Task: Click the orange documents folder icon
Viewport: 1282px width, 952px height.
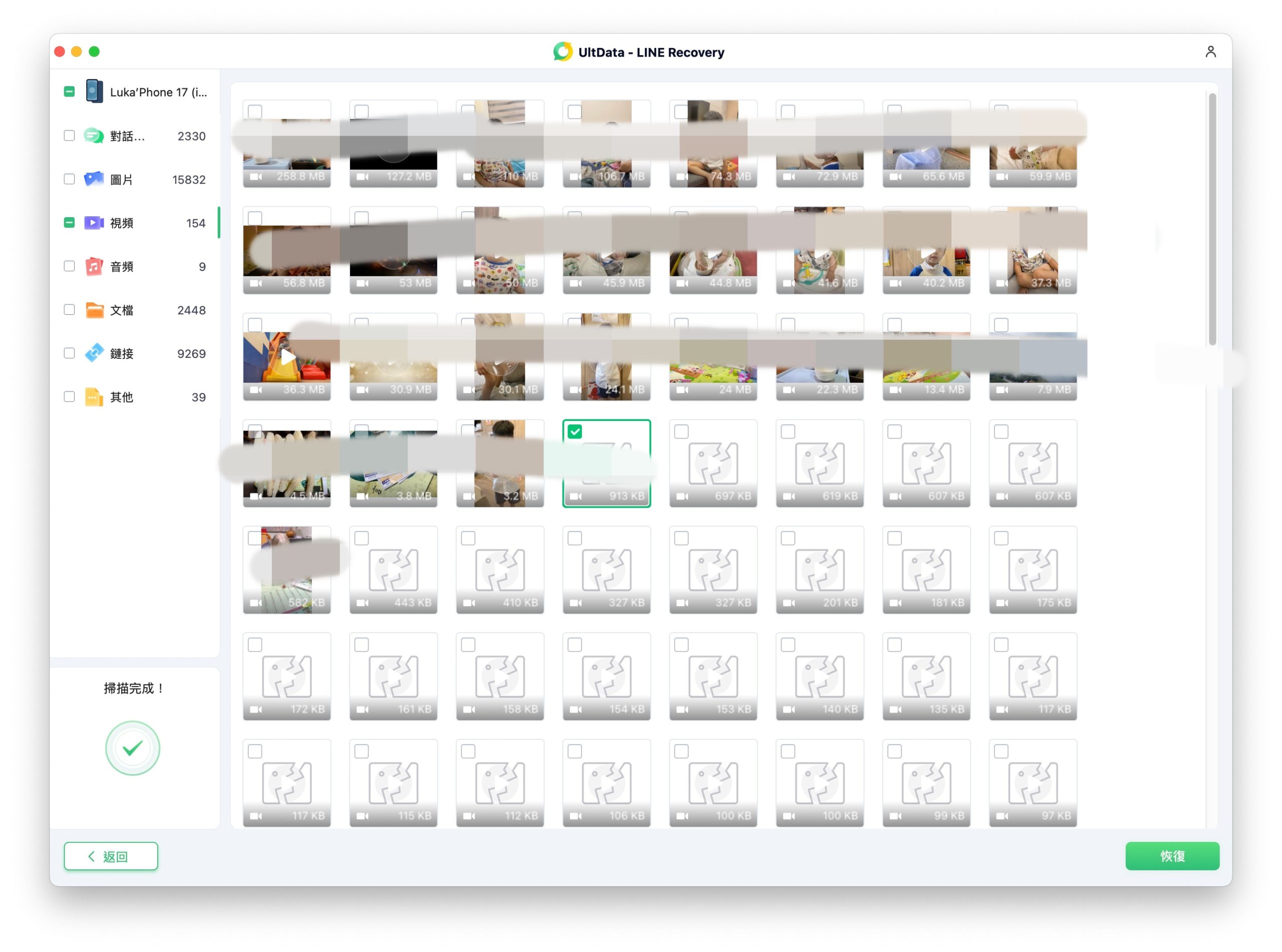Action: pos(94,310)
